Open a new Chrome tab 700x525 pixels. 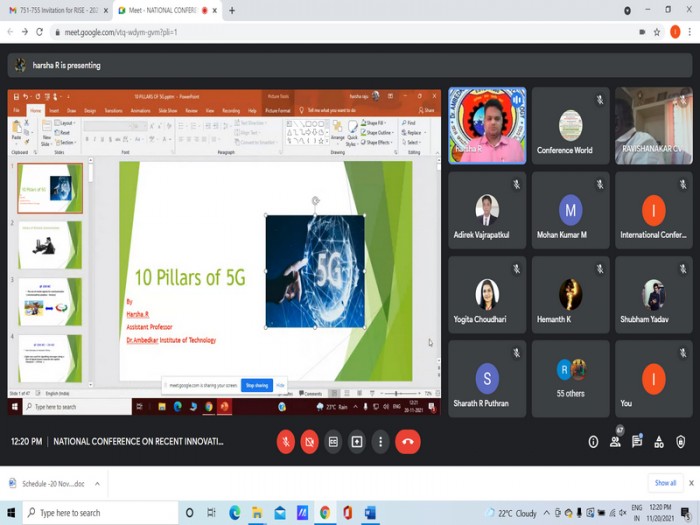232,10
